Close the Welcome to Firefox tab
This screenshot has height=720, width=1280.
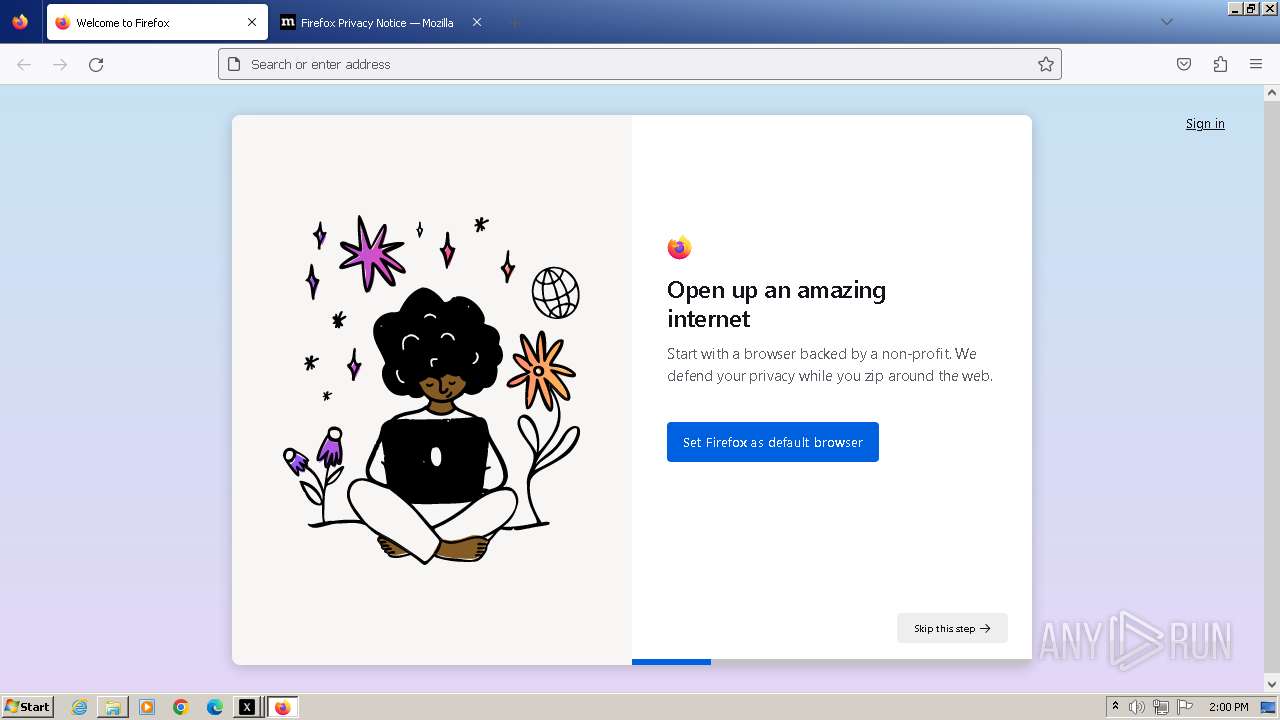(251, 22)
